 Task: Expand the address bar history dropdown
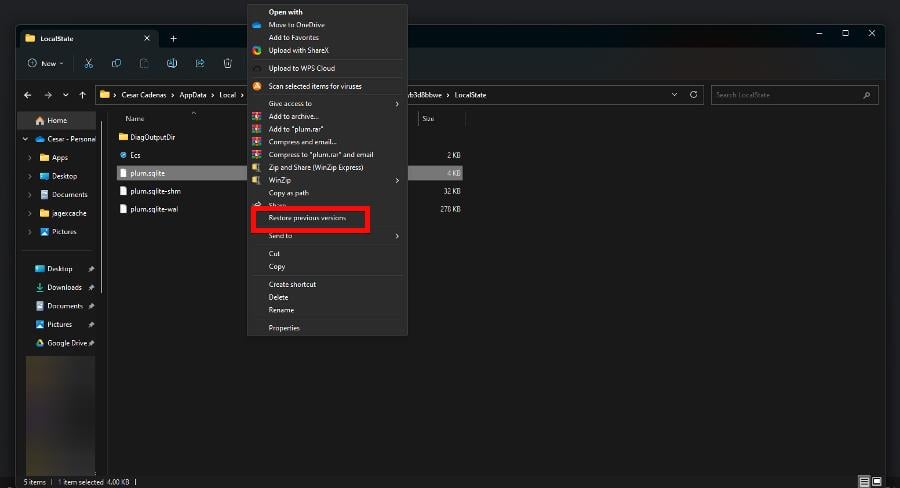pyautogui.click(x=674, y=95)
